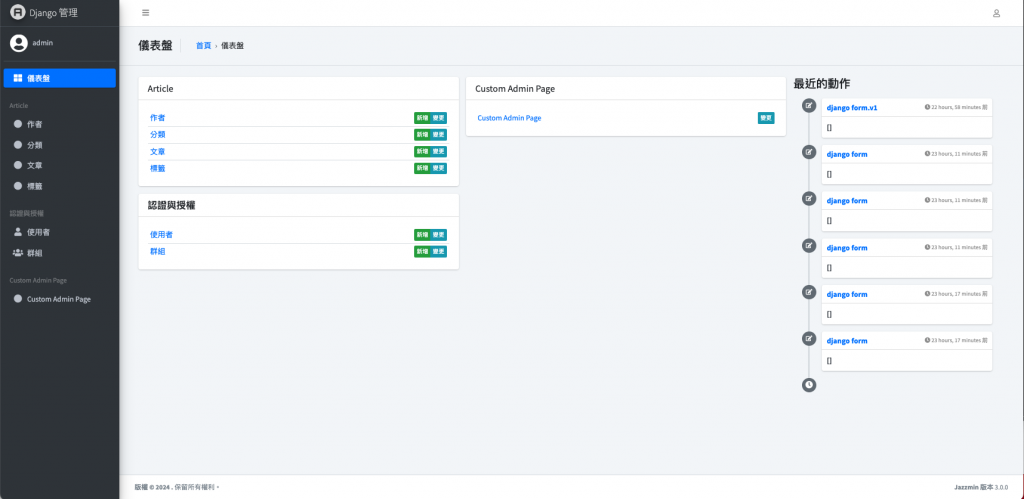
Task: Click the user icon beside 使用者
Action: [x=18, y=232]
